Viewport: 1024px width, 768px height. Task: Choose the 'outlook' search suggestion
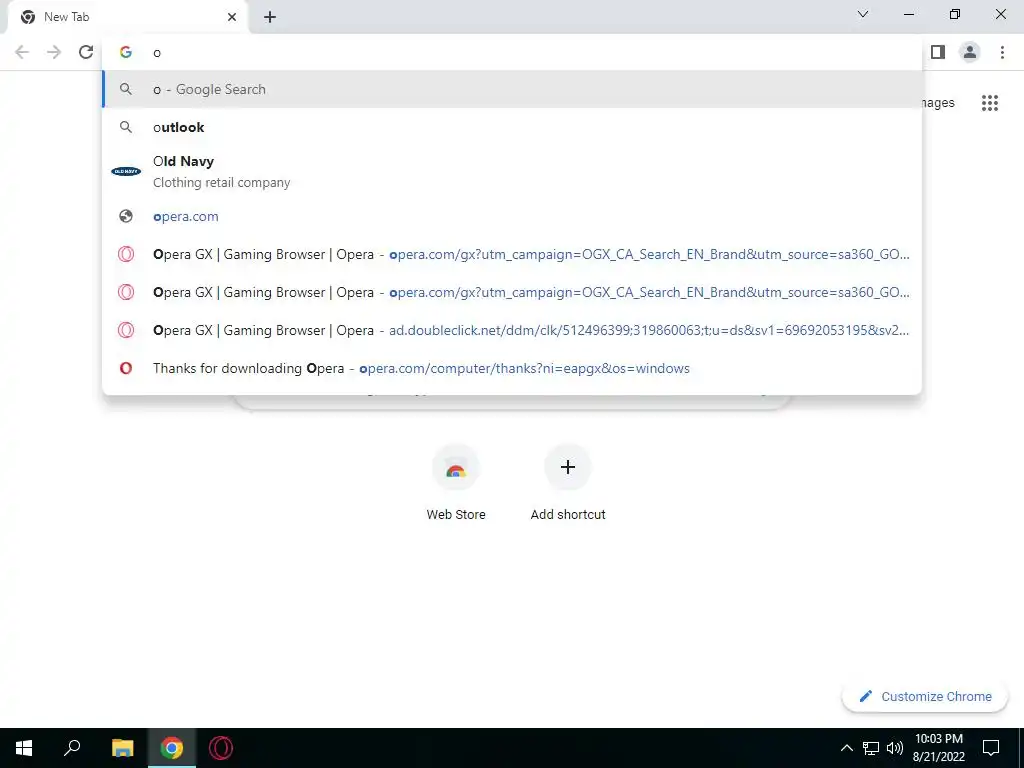[x=513, y=127]
